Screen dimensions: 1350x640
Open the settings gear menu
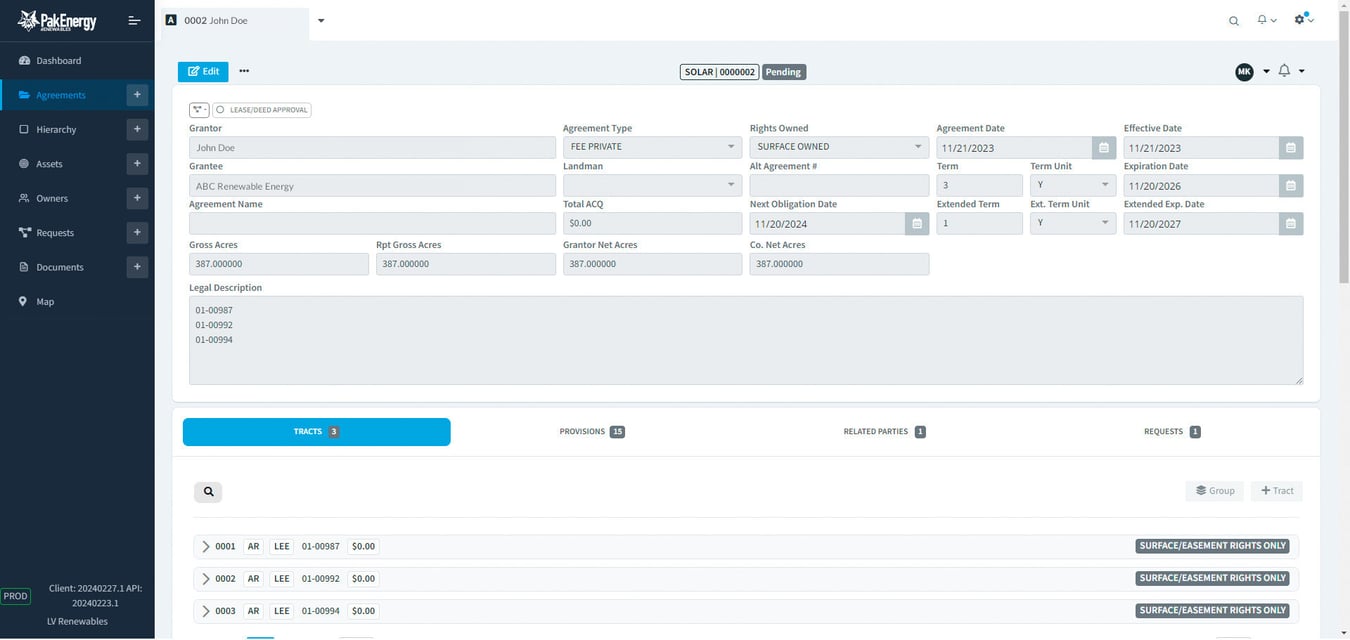point(1301,20)
